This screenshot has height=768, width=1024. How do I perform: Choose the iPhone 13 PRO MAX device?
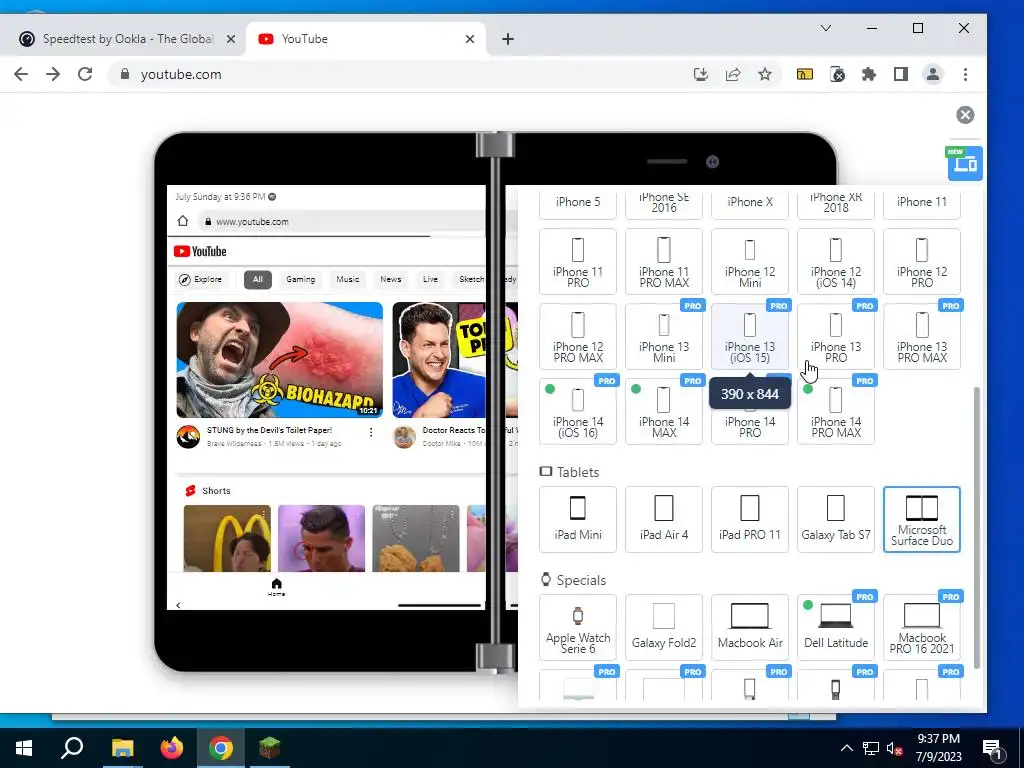coord(921,336)
